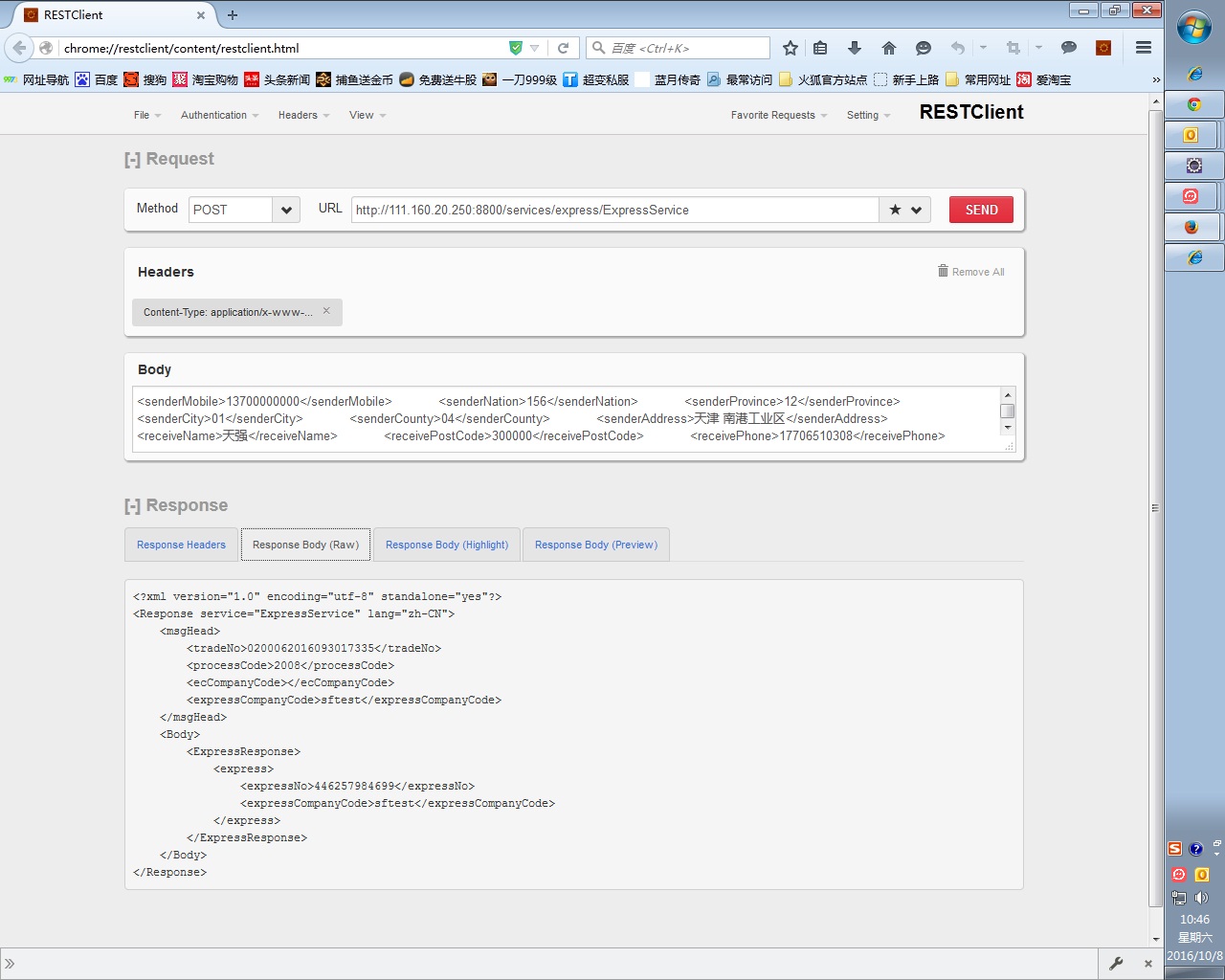Open the 火狐官方站点 bookmark folder
The image size is (1225, 980).
pos(823,79)
